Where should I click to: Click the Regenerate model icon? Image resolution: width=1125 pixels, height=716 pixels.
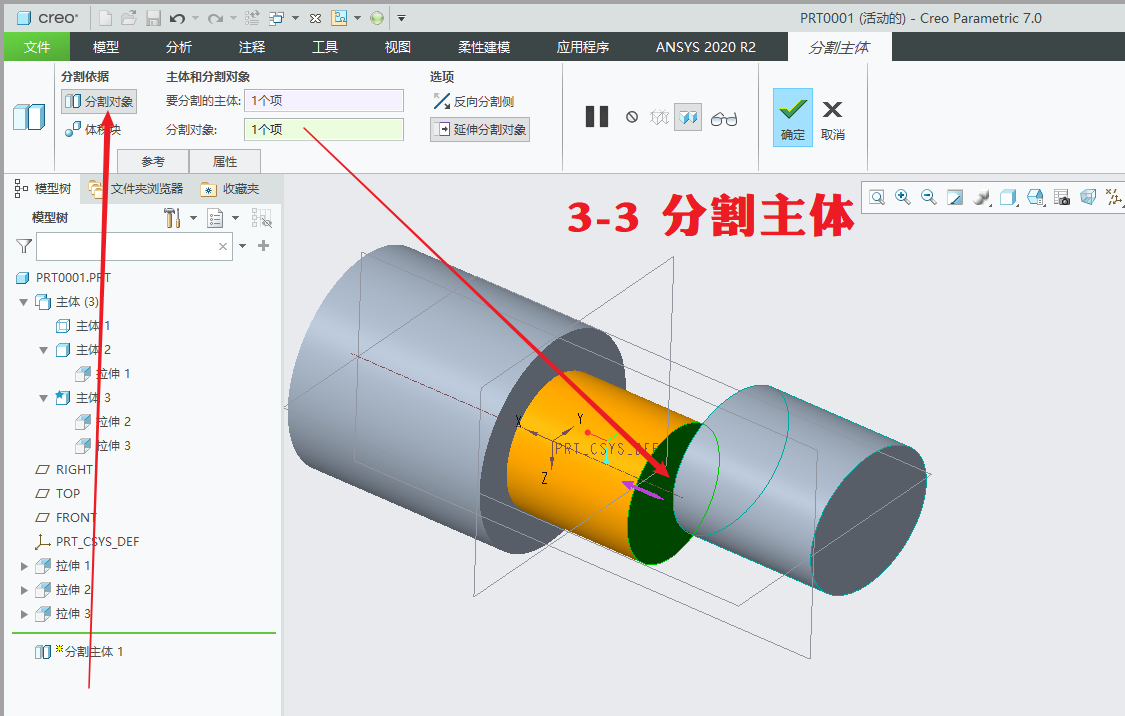click(x=252, y=18)
